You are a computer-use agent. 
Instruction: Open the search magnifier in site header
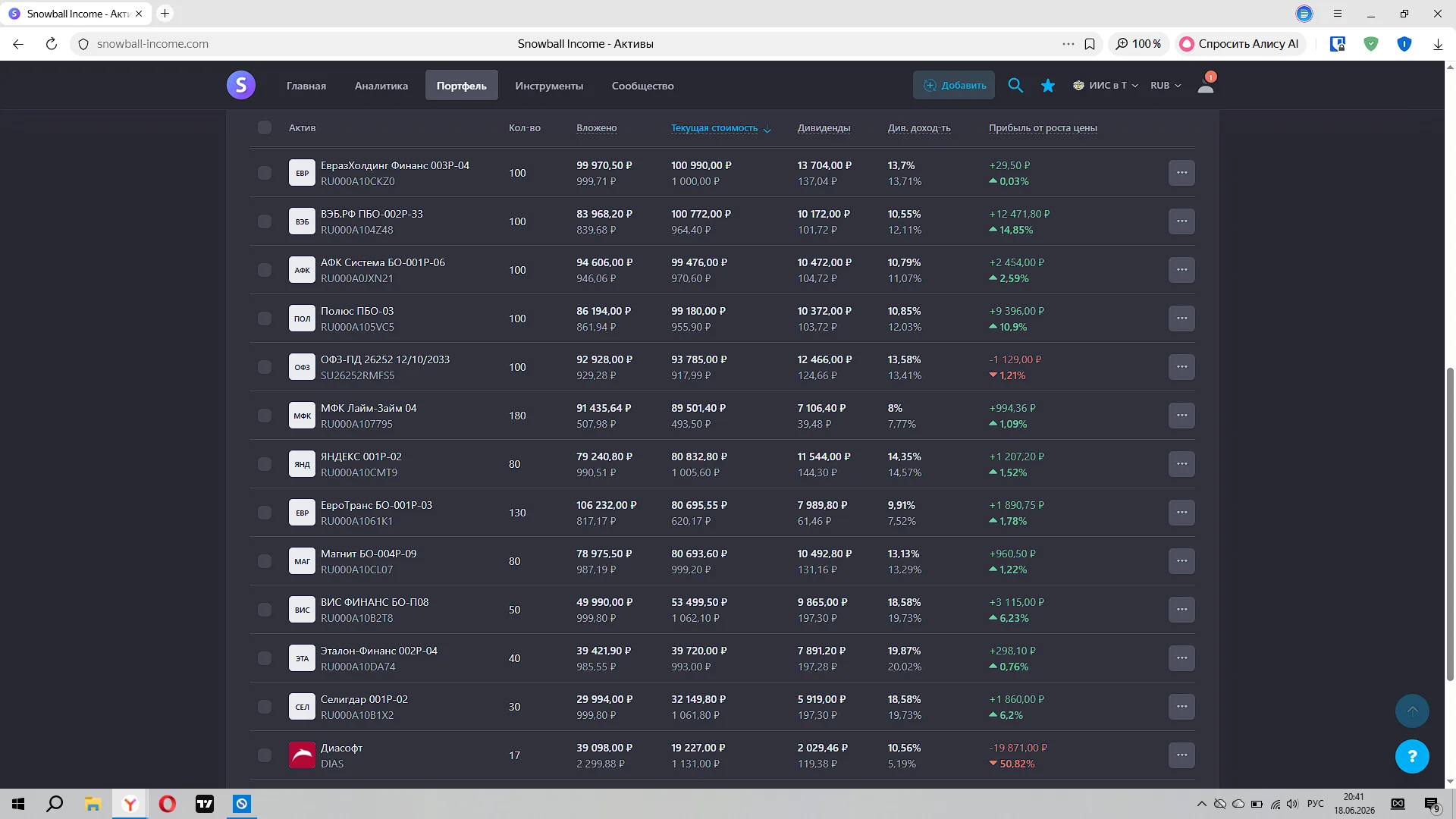[x=1015, y=86]
